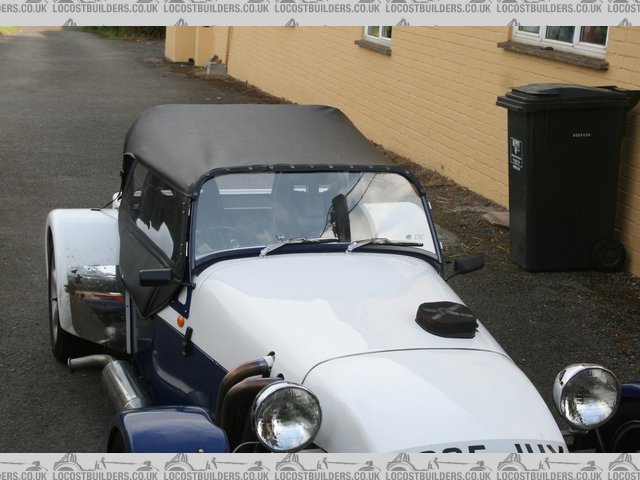Click the car's front windscreen glass
This screenshot has height=480, width=640.
310,210
